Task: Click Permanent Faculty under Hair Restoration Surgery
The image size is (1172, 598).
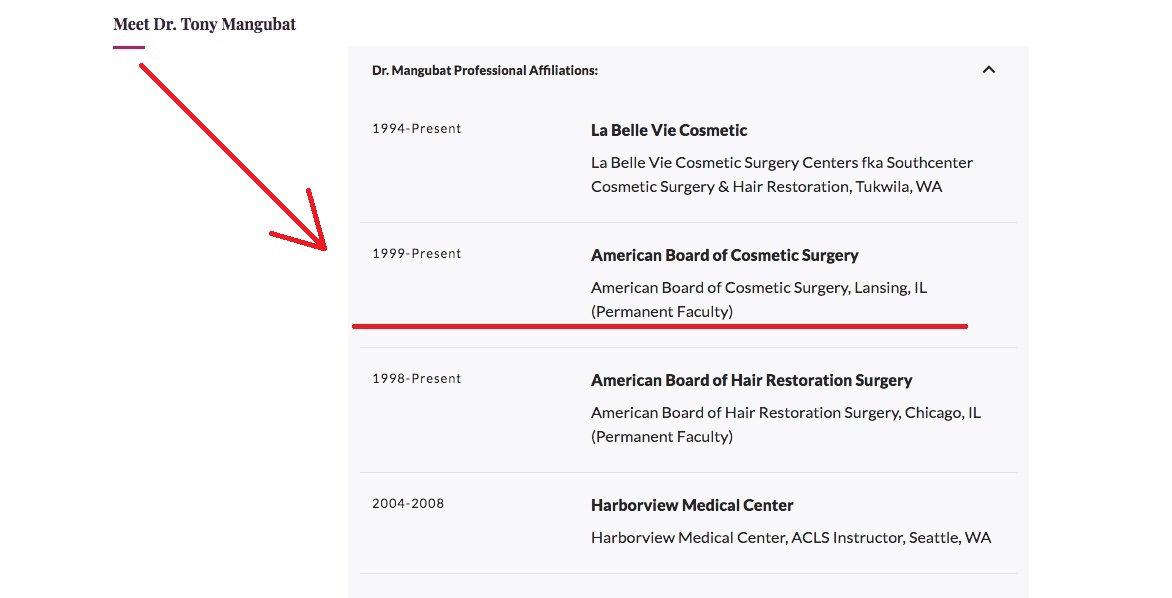Action: [x=661, y=437]
